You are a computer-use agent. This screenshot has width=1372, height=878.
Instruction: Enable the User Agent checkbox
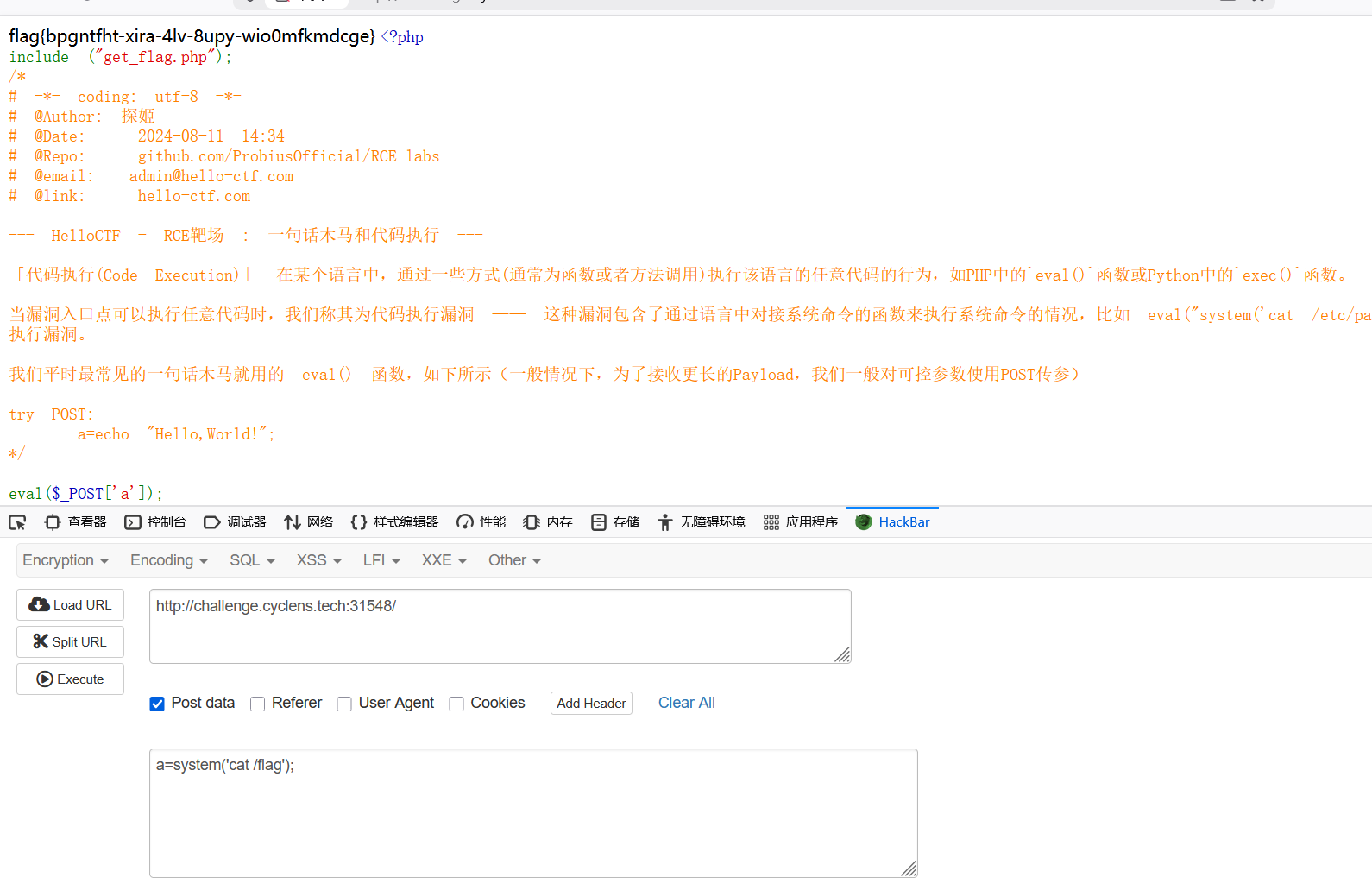coord(344,704)
